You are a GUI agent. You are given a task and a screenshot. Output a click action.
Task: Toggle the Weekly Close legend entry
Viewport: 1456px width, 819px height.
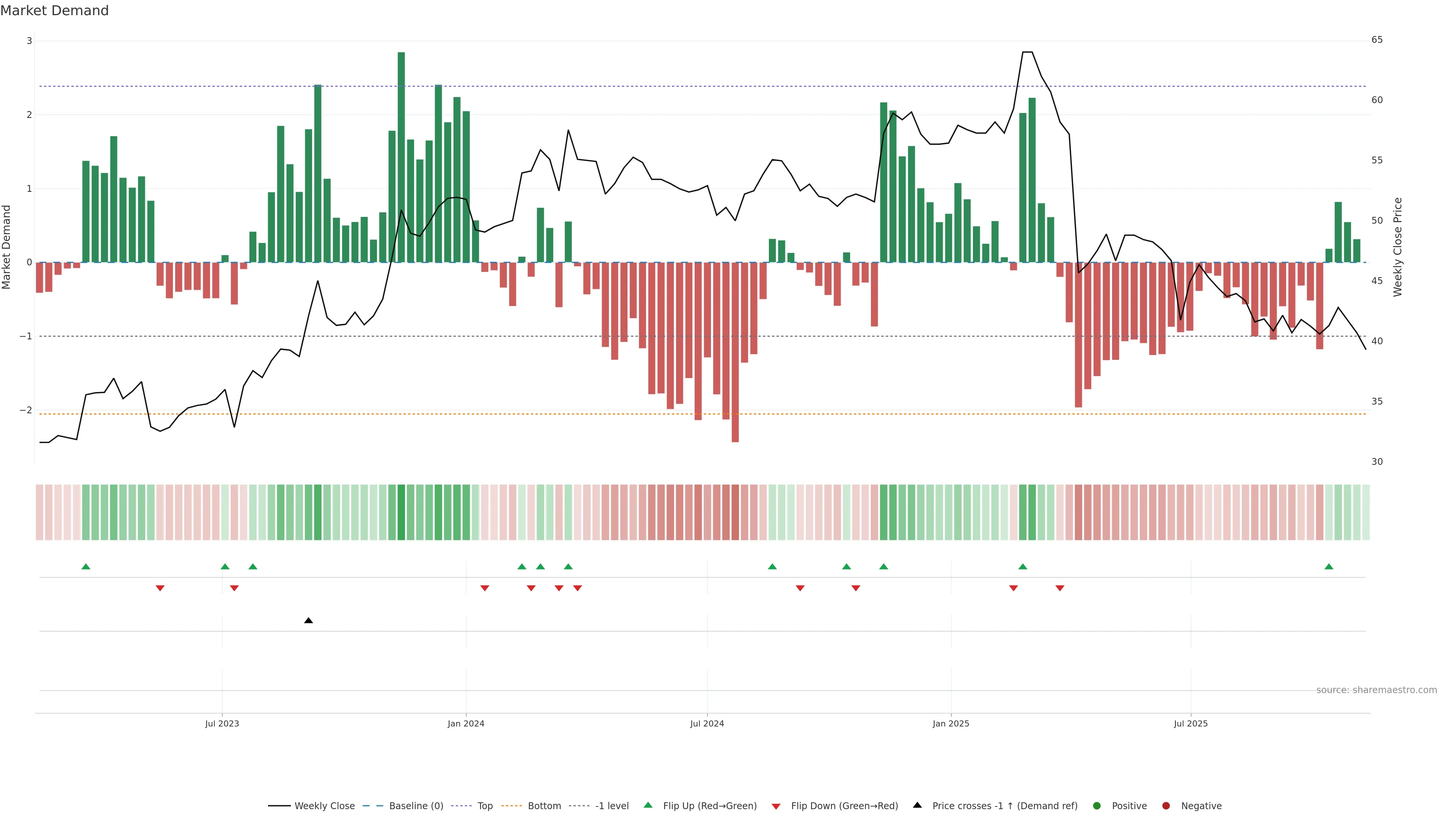(324, 806)
